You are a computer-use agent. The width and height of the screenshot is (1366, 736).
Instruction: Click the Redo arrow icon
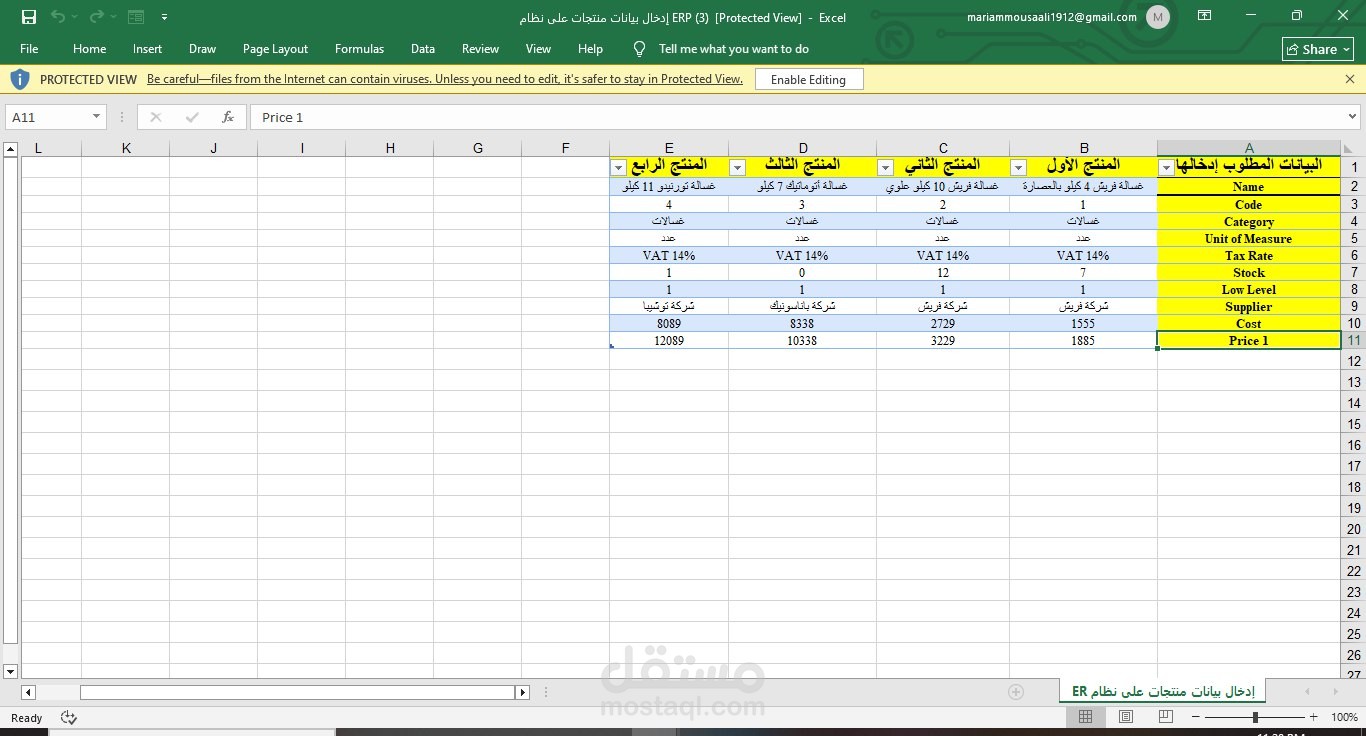click(x=96, y=17)
